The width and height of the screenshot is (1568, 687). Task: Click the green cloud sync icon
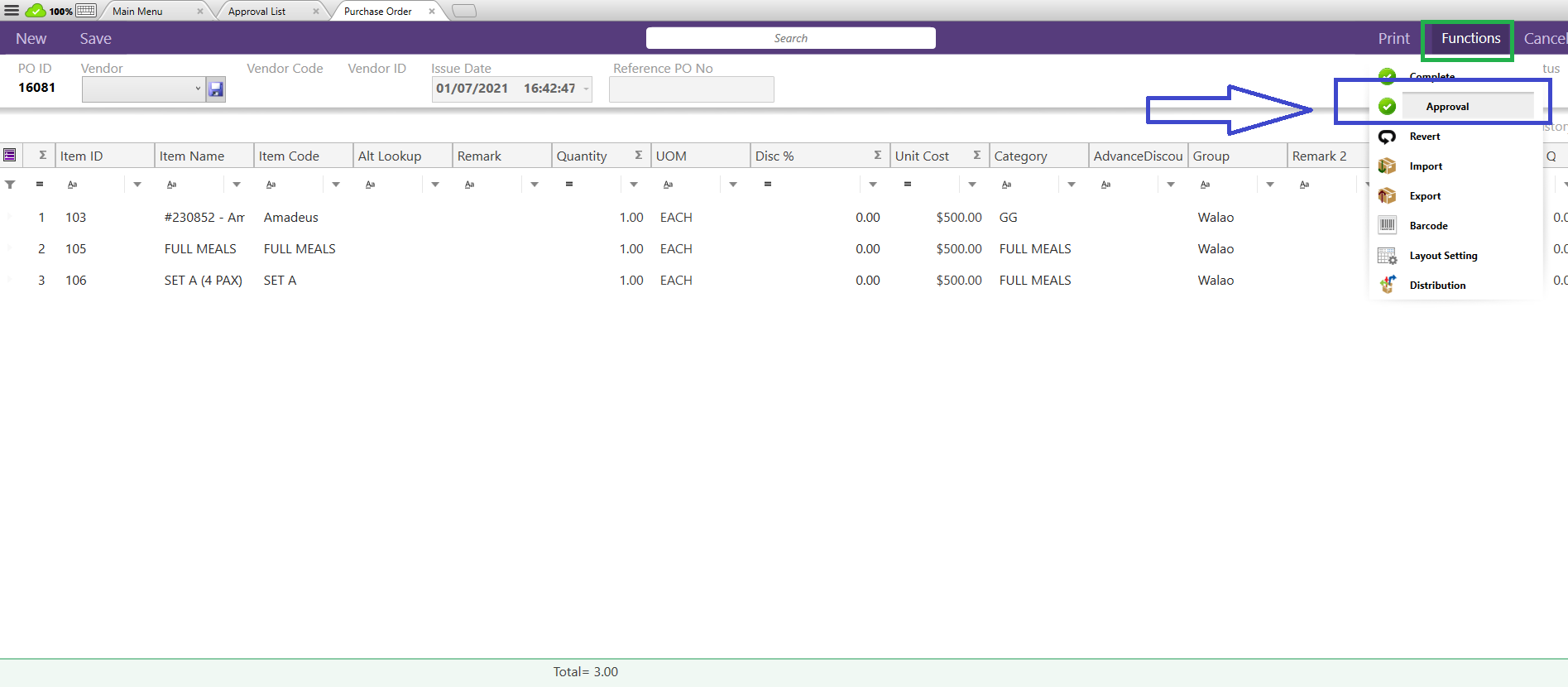(x=36, y=11)
